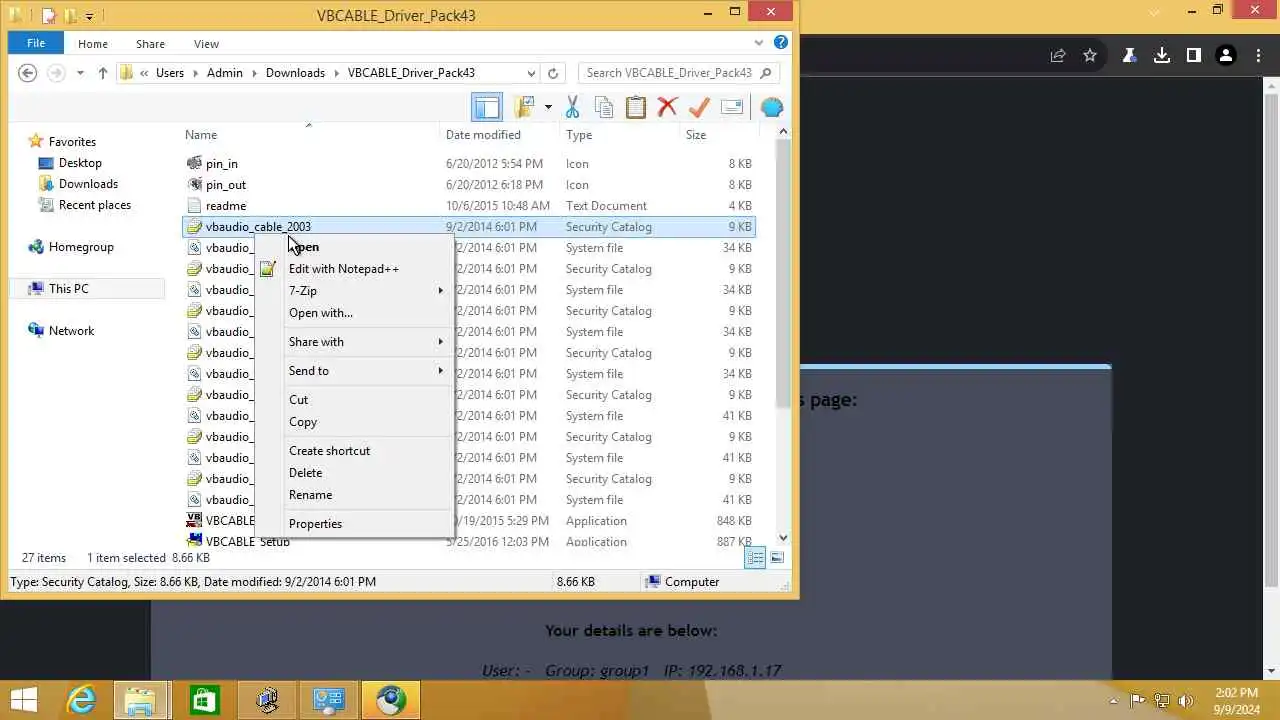Viewport: 1280px width, 720px height.
Task: Switch to the details view layout button
Action: coord(756,558)
